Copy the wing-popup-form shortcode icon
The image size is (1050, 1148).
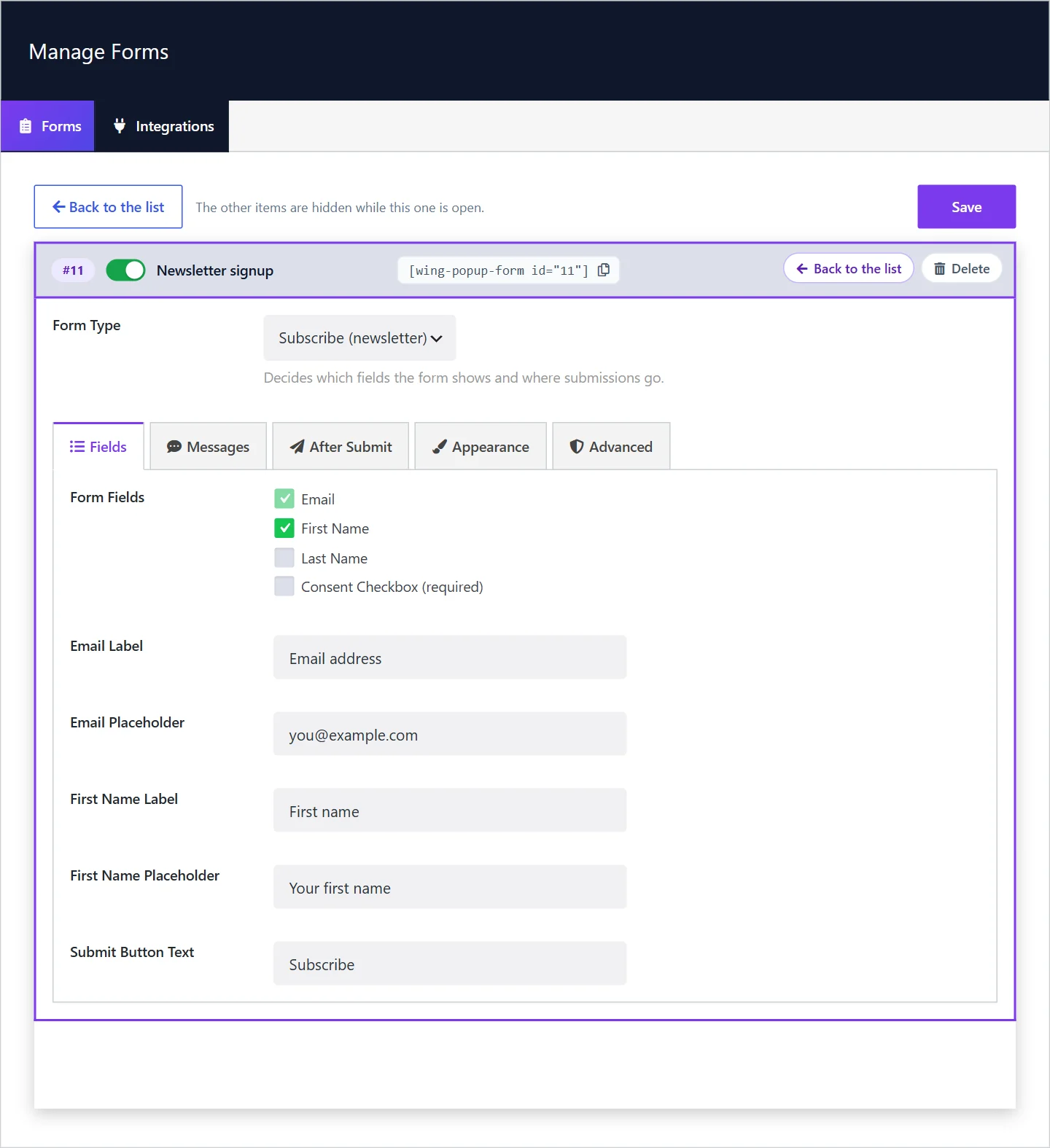pos(604,270)
